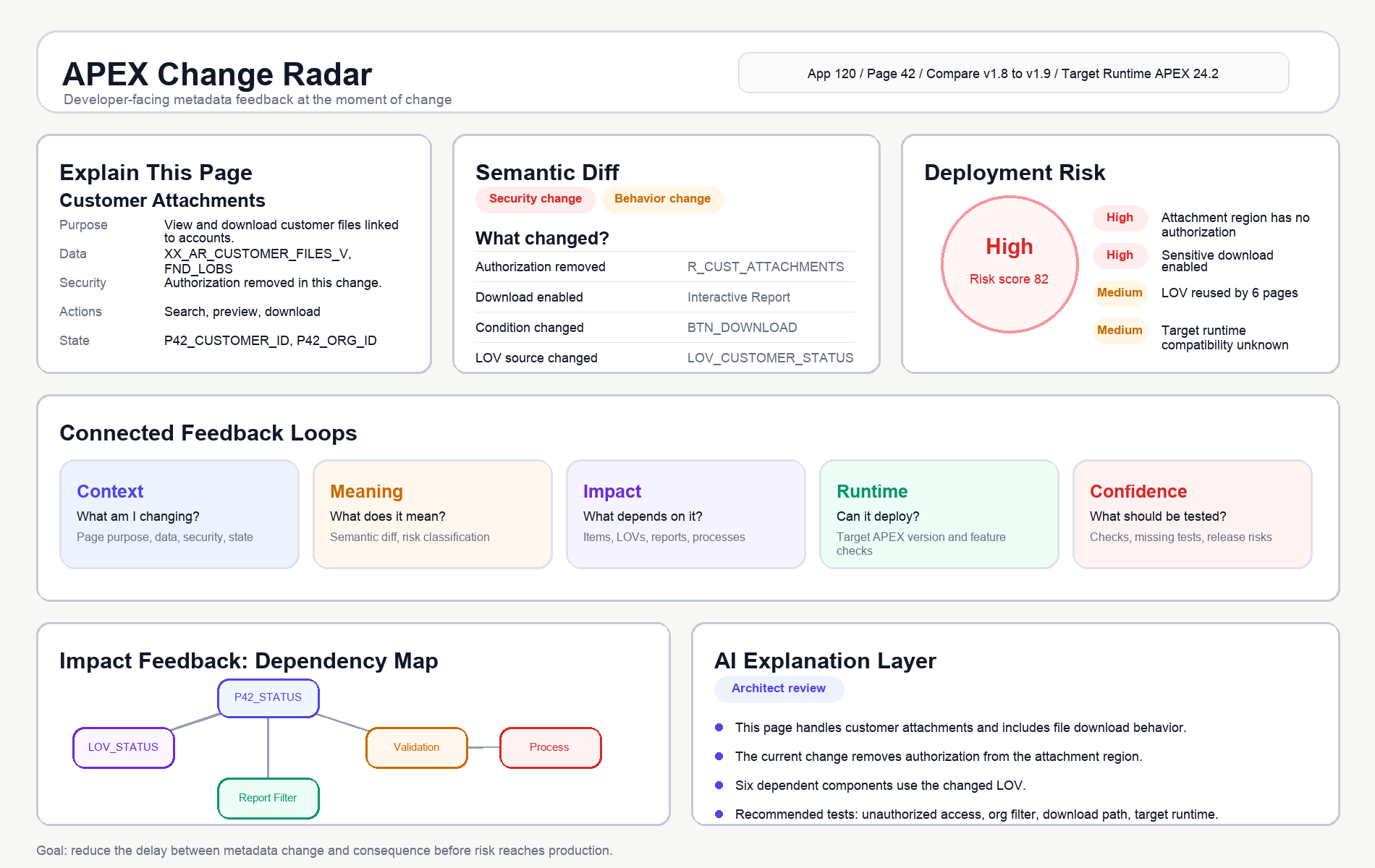Click the Impact Feedback: Dependency Map heading

(x=249, y=660)
